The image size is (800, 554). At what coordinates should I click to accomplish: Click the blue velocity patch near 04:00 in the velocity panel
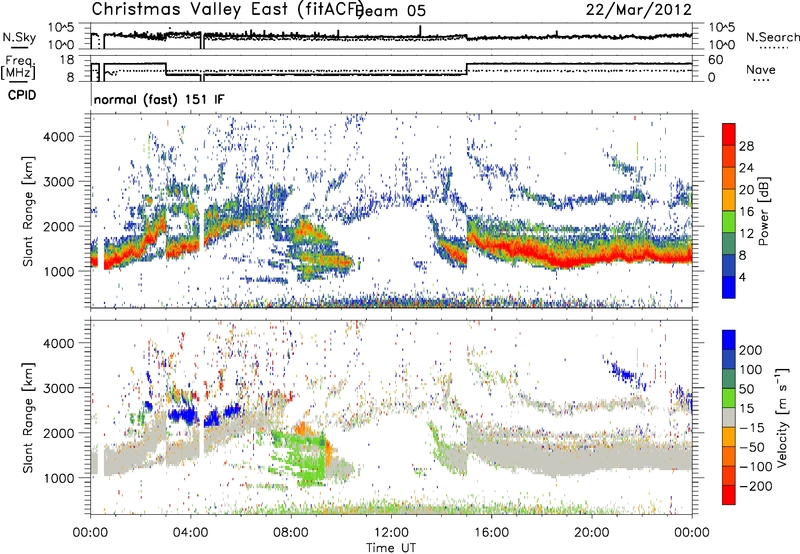click(184, 416)
